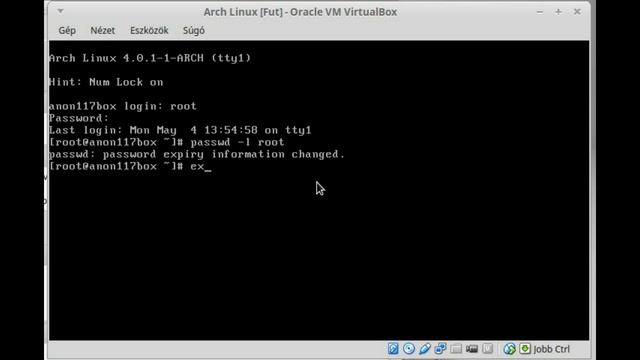Click the Arch Linux [Fut] window title

(x=300, y=12)
